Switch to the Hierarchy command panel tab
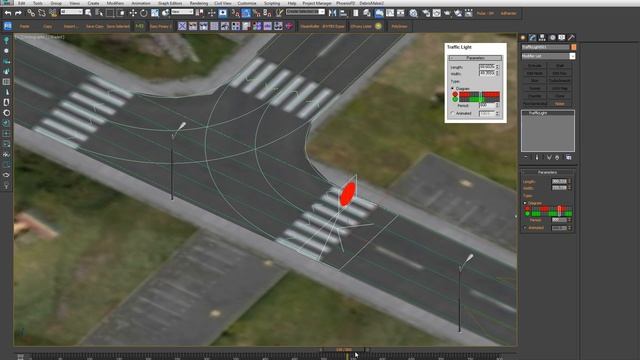The width and height of the screenshot is (640, 360). pos(542,38)
